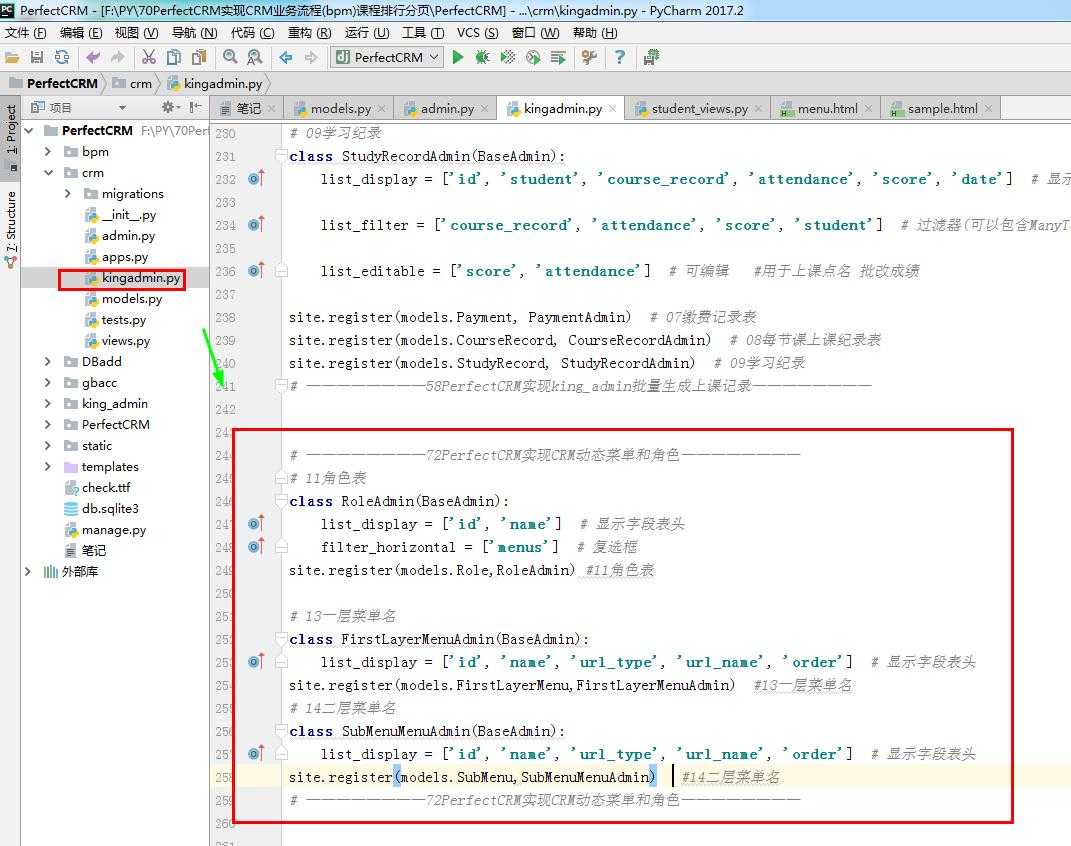1071x846 pixels.
Task: Click the Paste toolbar icon
Action: pos(199,57)
